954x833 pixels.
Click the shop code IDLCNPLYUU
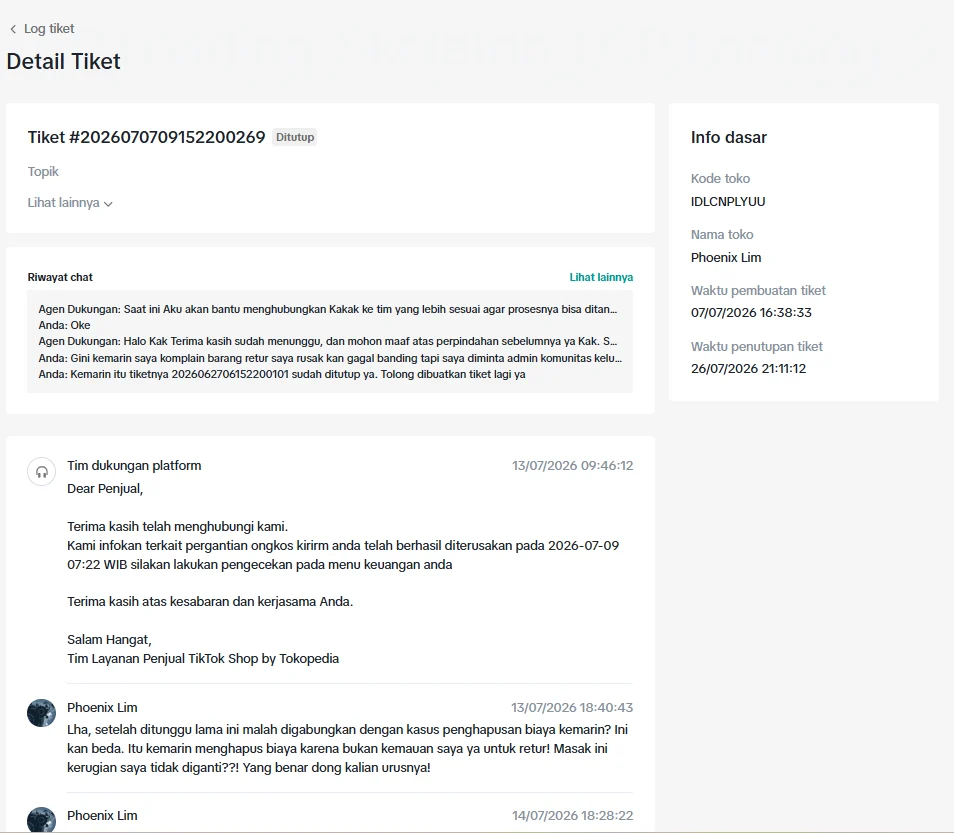tap(728, 201)
